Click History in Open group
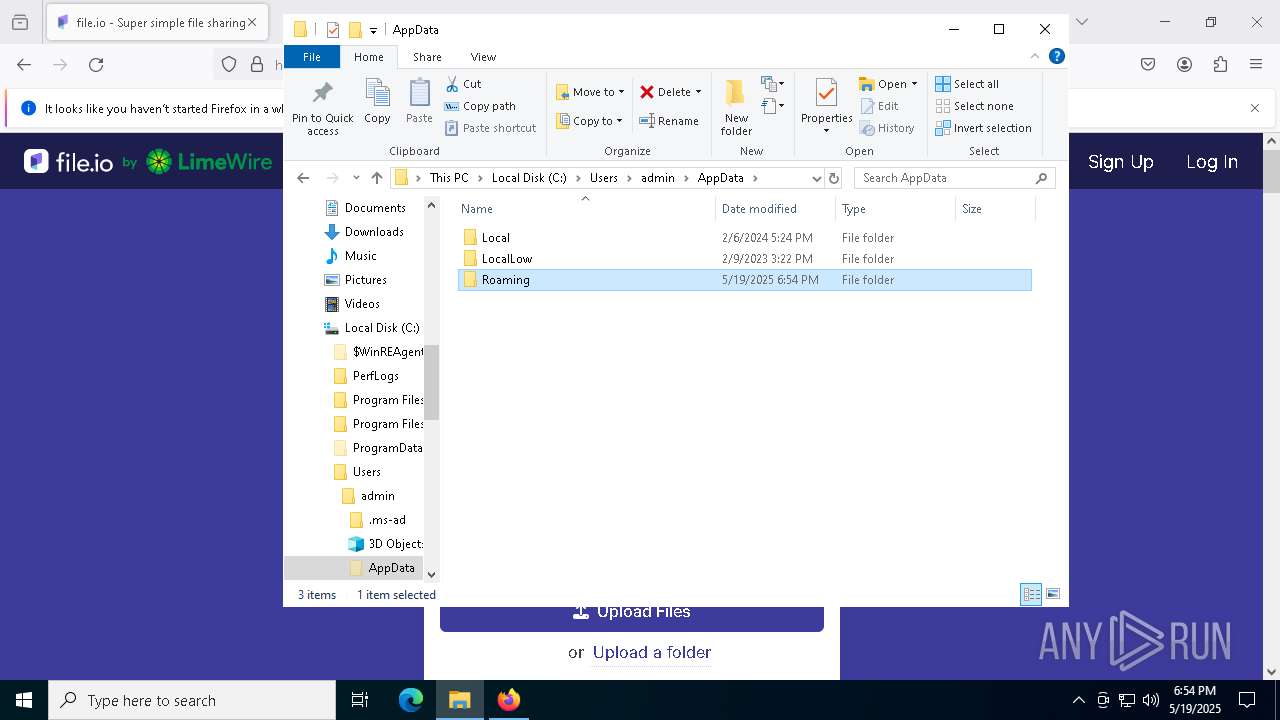This screenshot has height=720, width=1280. [x=886, y=128]
